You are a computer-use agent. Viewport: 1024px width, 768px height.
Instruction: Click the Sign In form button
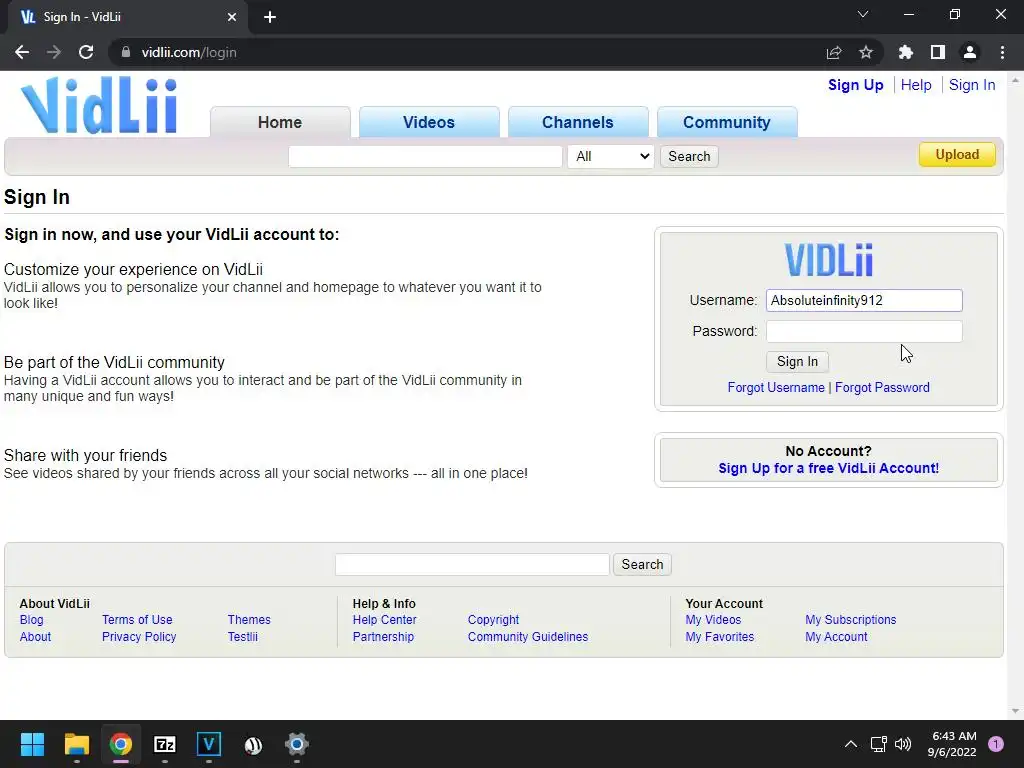(x=797, y=362)
